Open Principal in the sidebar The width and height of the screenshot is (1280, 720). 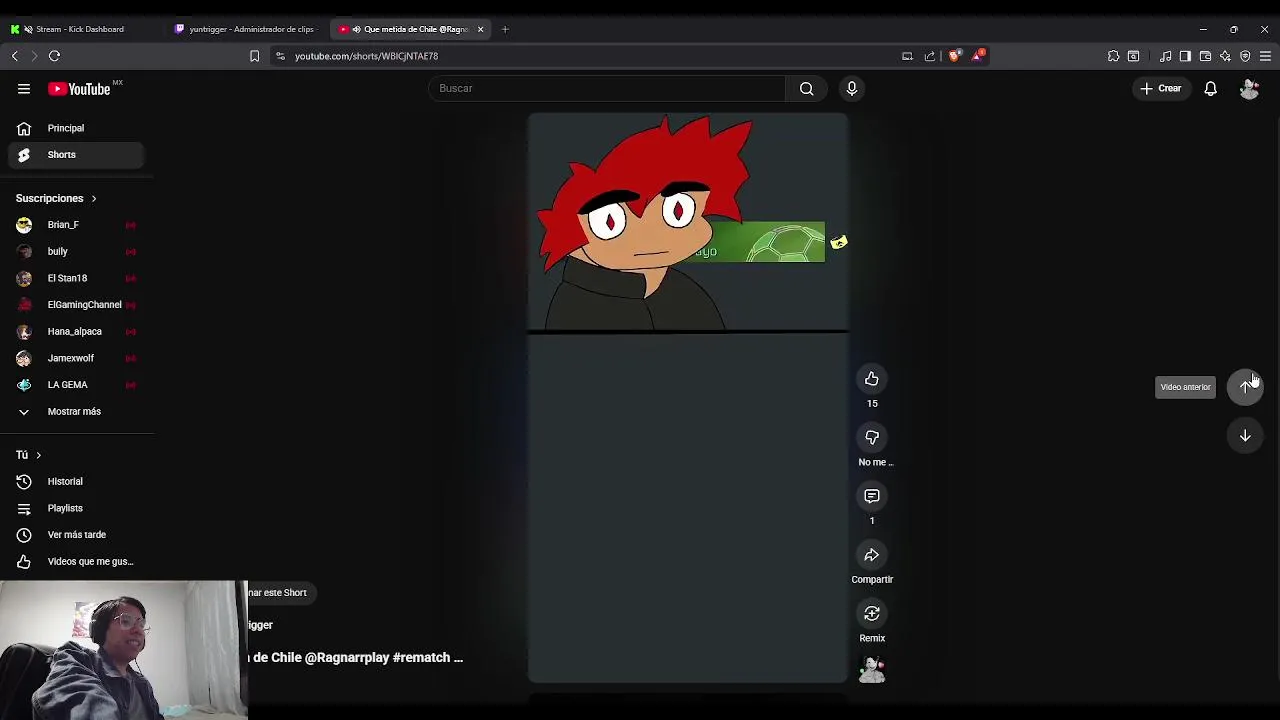[77, 128]
